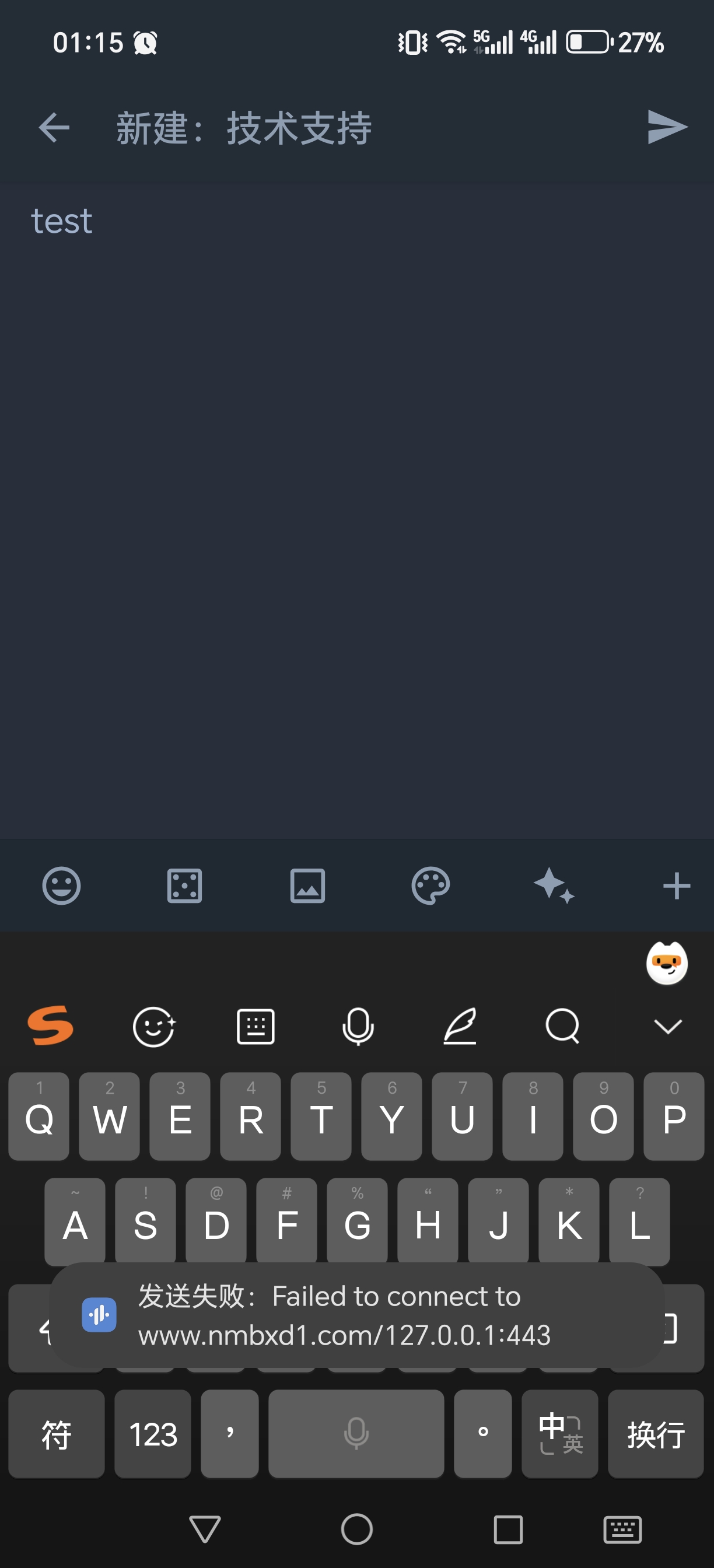Collapse the keyboard with down chevron
714x1568 pixels.
click(x=668, y=1027)
